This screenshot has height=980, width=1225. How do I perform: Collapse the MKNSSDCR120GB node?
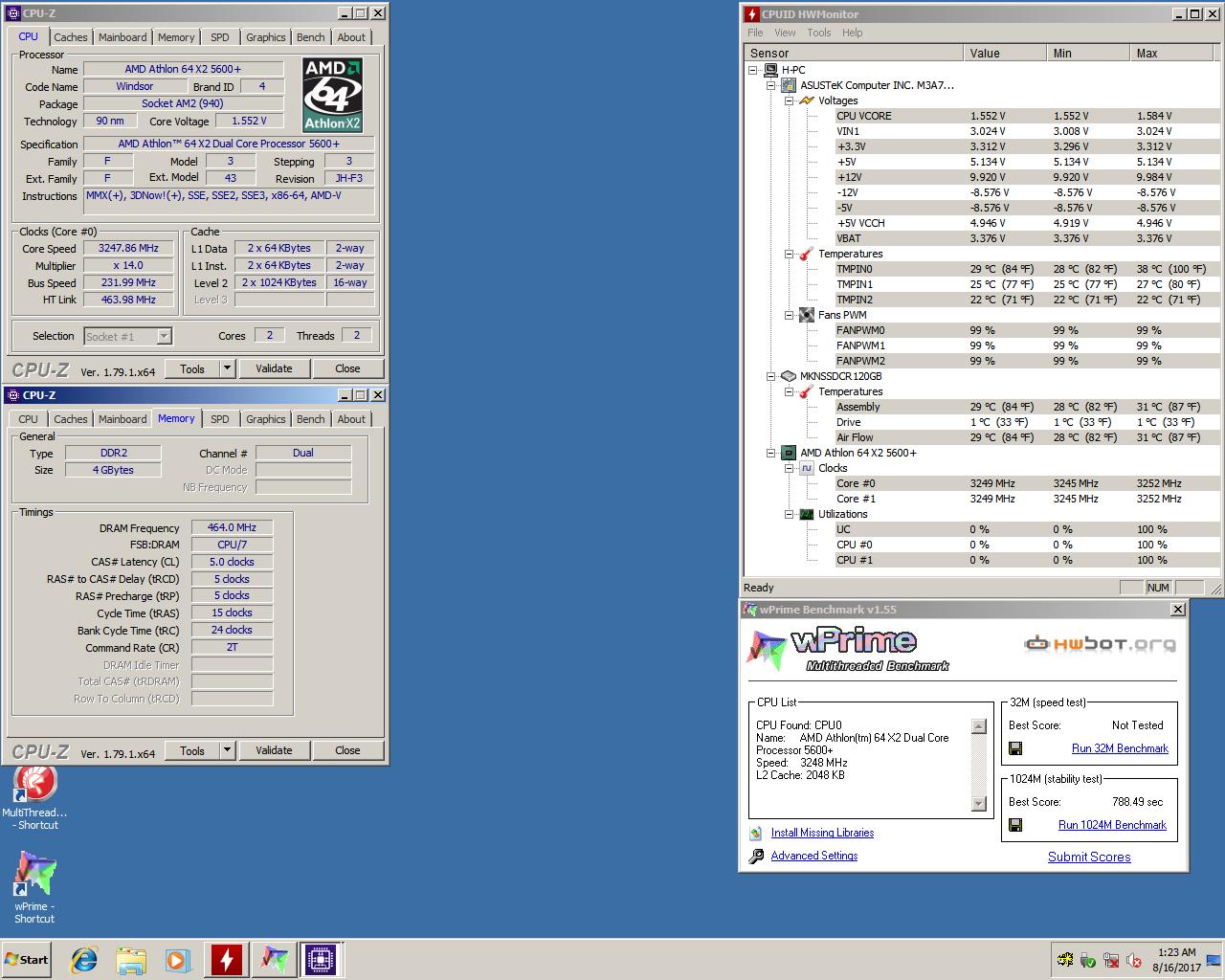771,376
